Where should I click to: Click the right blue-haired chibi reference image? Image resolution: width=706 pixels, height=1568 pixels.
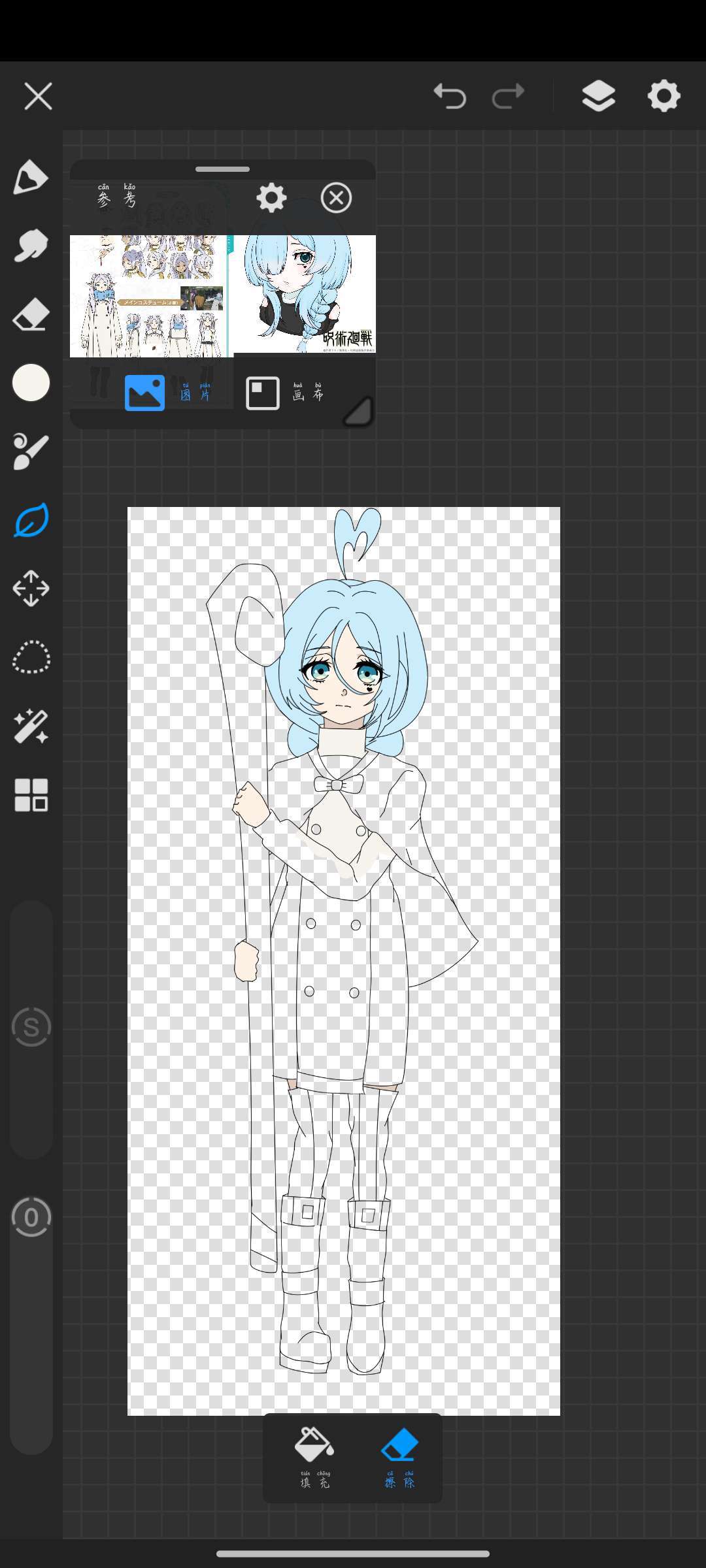tap(304, 294)
